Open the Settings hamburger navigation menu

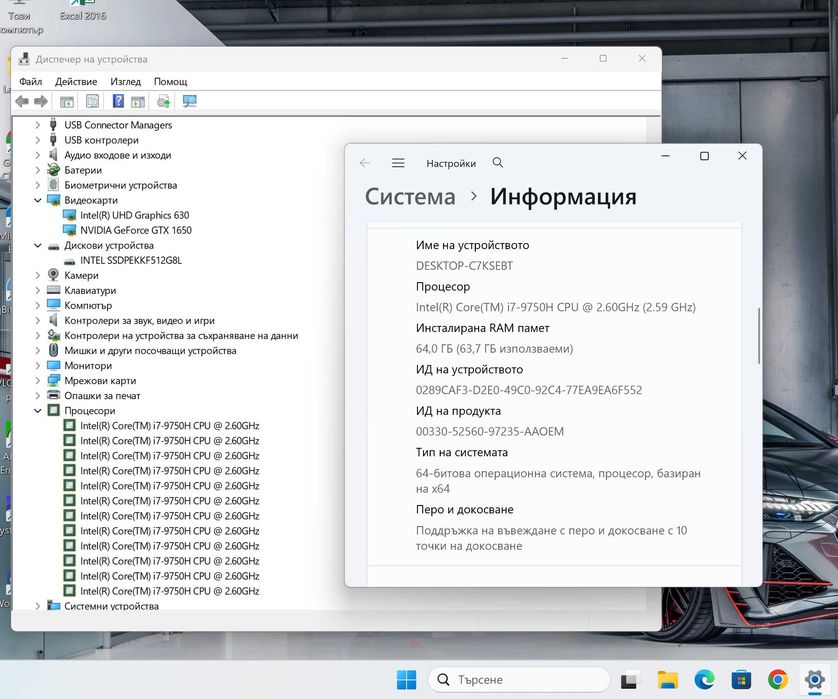coord(398,163)
